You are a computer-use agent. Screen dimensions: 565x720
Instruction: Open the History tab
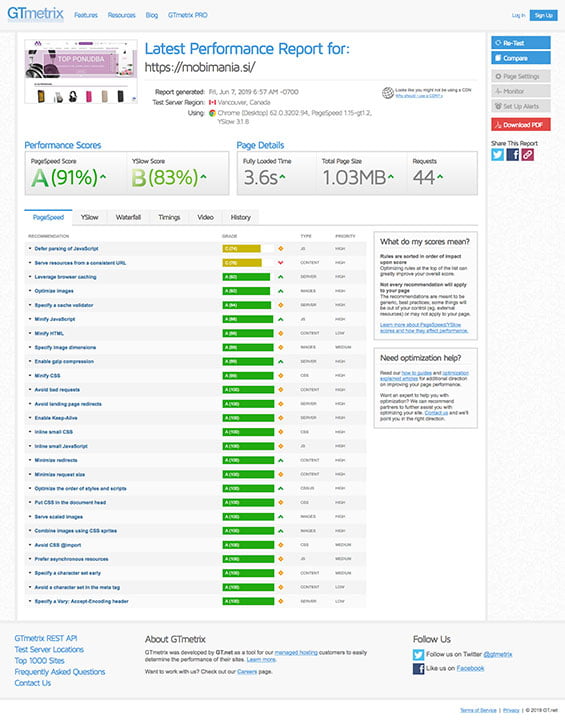click(x=240, y=217)
